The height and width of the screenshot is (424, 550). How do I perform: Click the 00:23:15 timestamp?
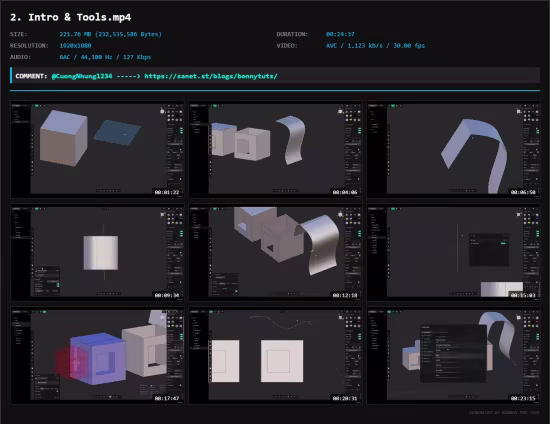[523, 398]
